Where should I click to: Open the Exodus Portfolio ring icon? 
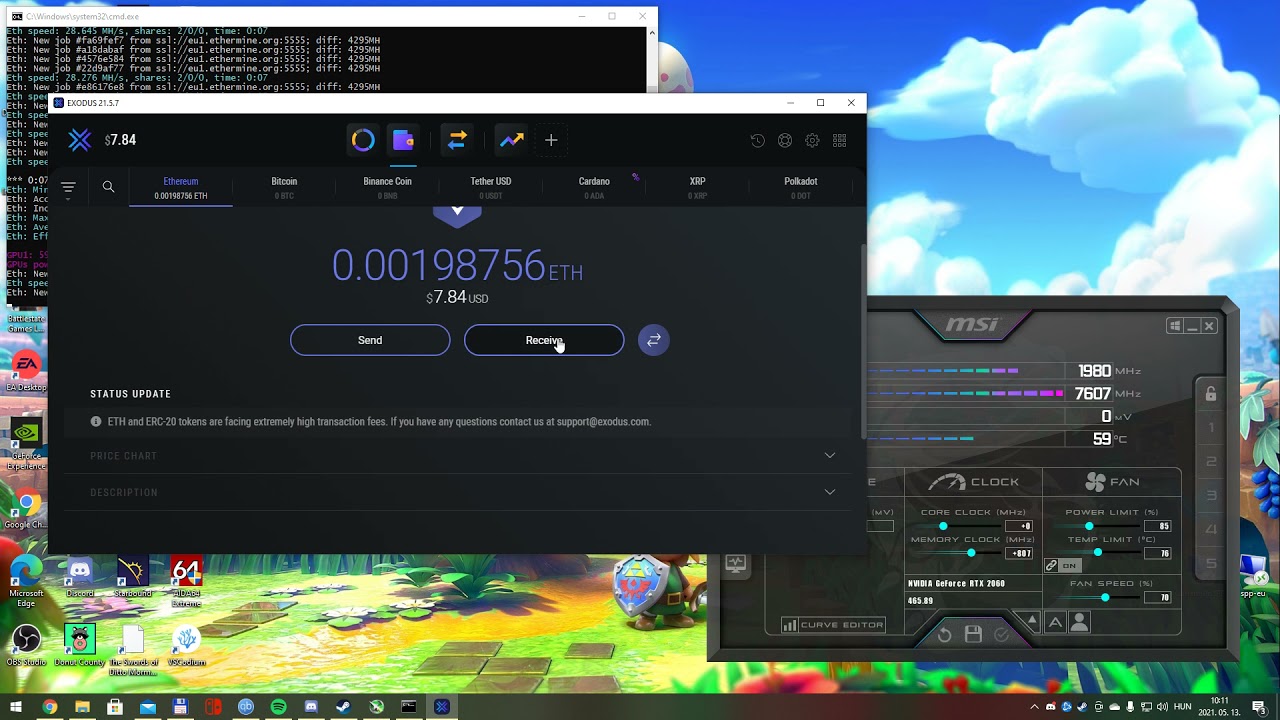point(363,141)
